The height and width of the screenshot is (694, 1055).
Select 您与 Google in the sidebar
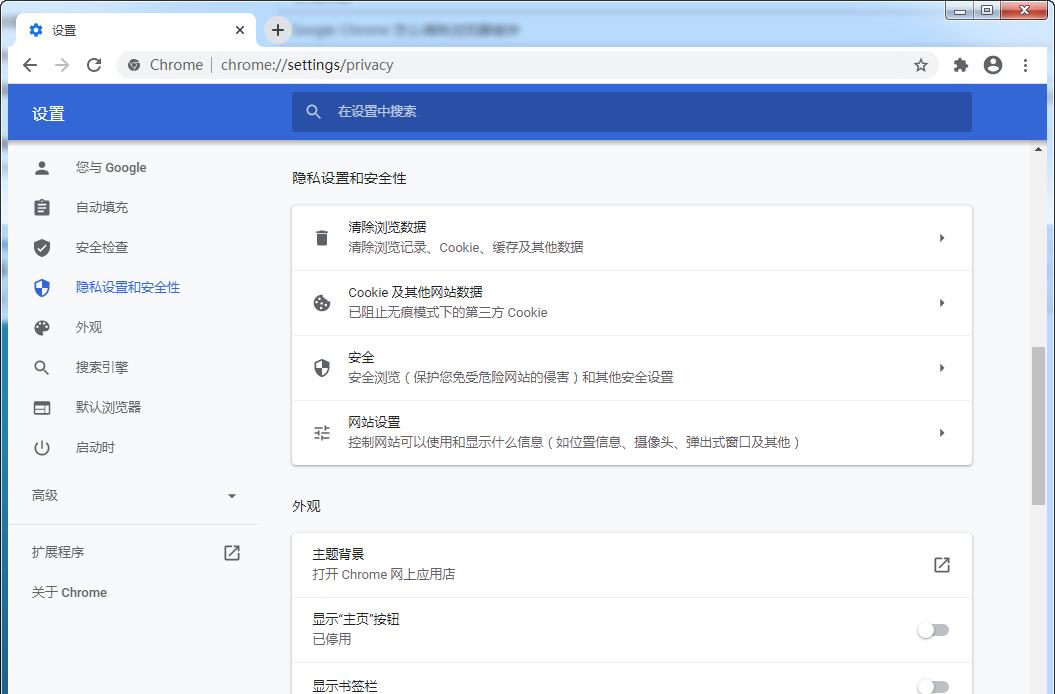click(x=111, y=168)
